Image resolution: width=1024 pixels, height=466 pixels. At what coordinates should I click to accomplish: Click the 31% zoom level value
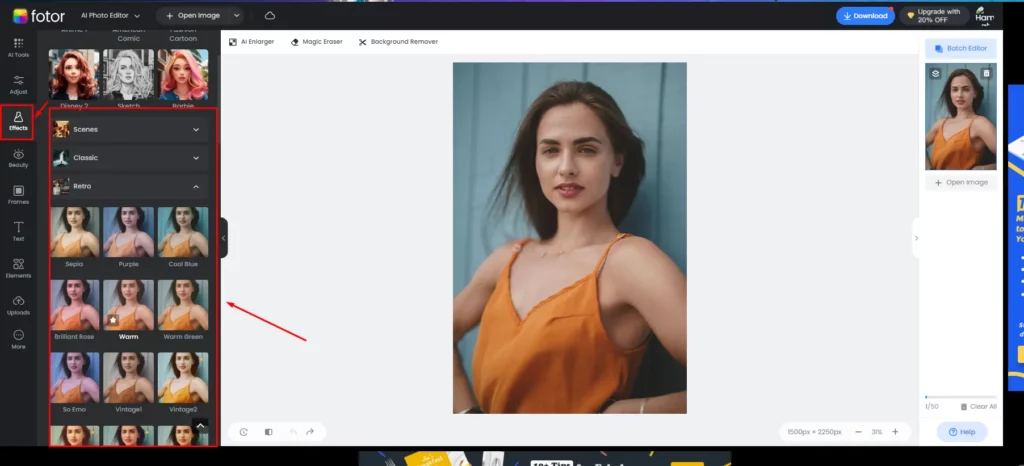[x=876, y=432]
